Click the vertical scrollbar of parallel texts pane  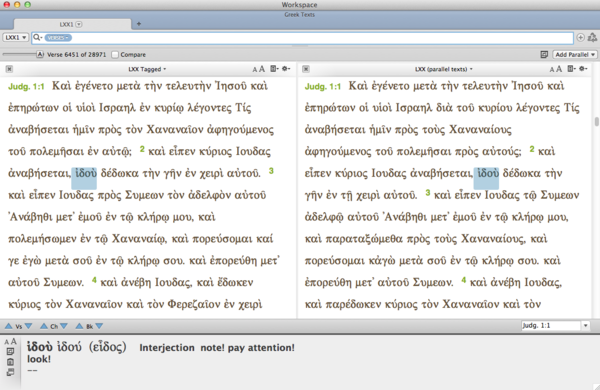[596, 122]
